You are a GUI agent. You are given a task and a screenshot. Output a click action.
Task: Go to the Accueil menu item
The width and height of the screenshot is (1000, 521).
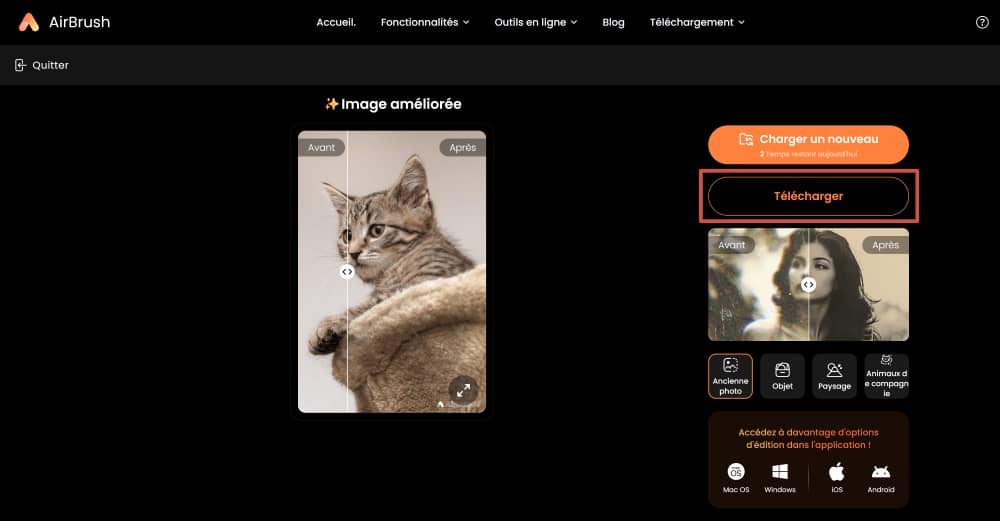click(336, 22)
